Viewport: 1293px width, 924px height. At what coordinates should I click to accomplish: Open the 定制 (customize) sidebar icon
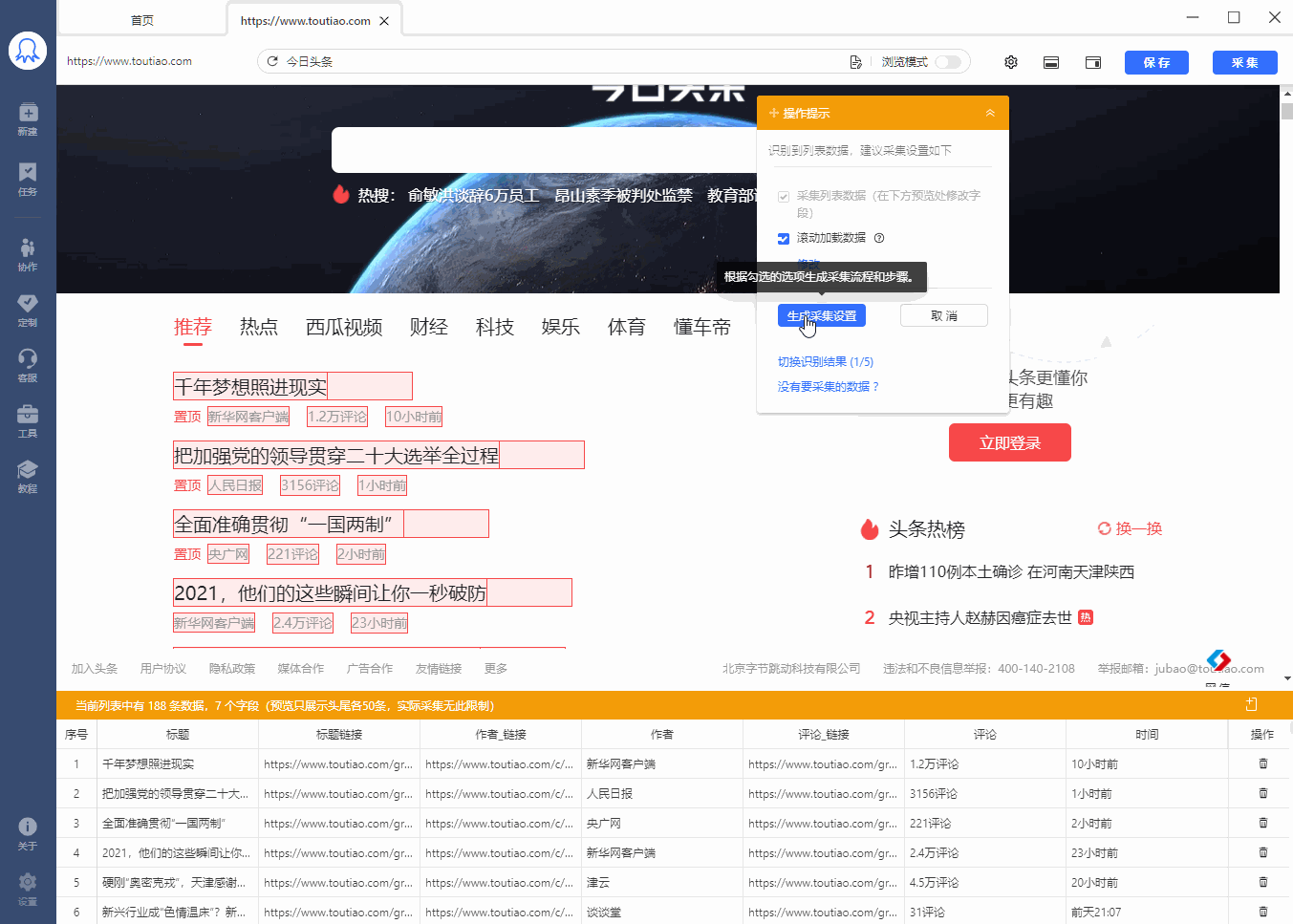[28, 310]
